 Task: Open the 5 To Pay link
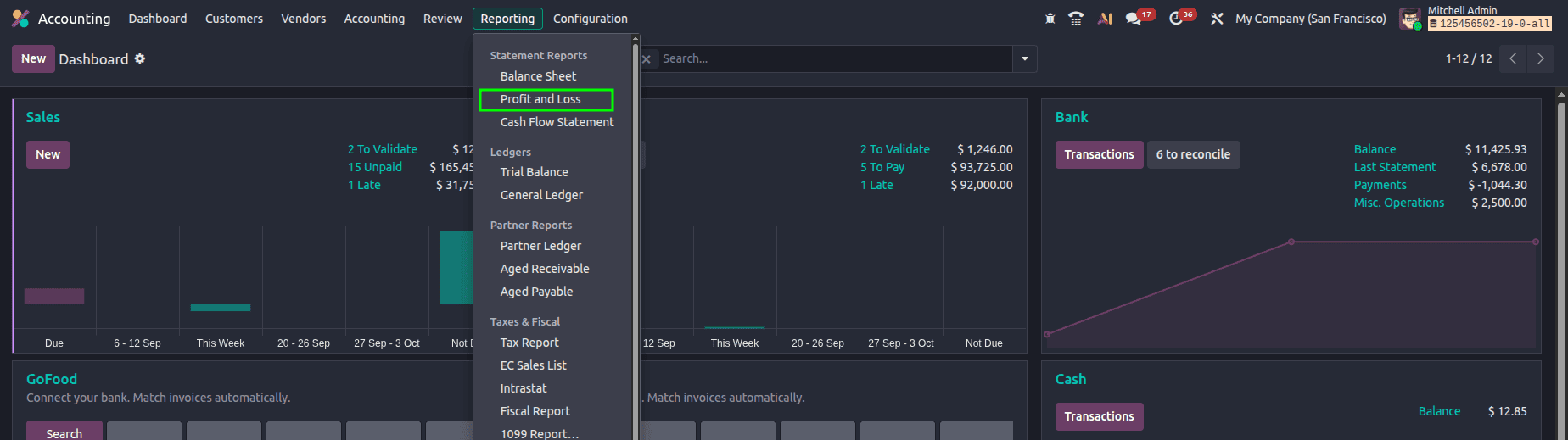tap(882, 167)
